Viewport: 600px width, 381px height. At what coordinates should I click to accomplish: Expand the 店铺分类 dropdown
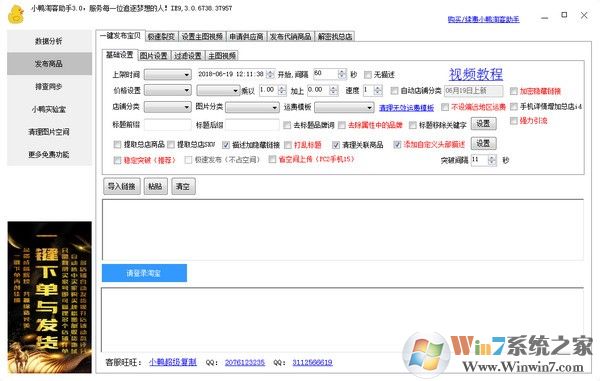(168, 107)
